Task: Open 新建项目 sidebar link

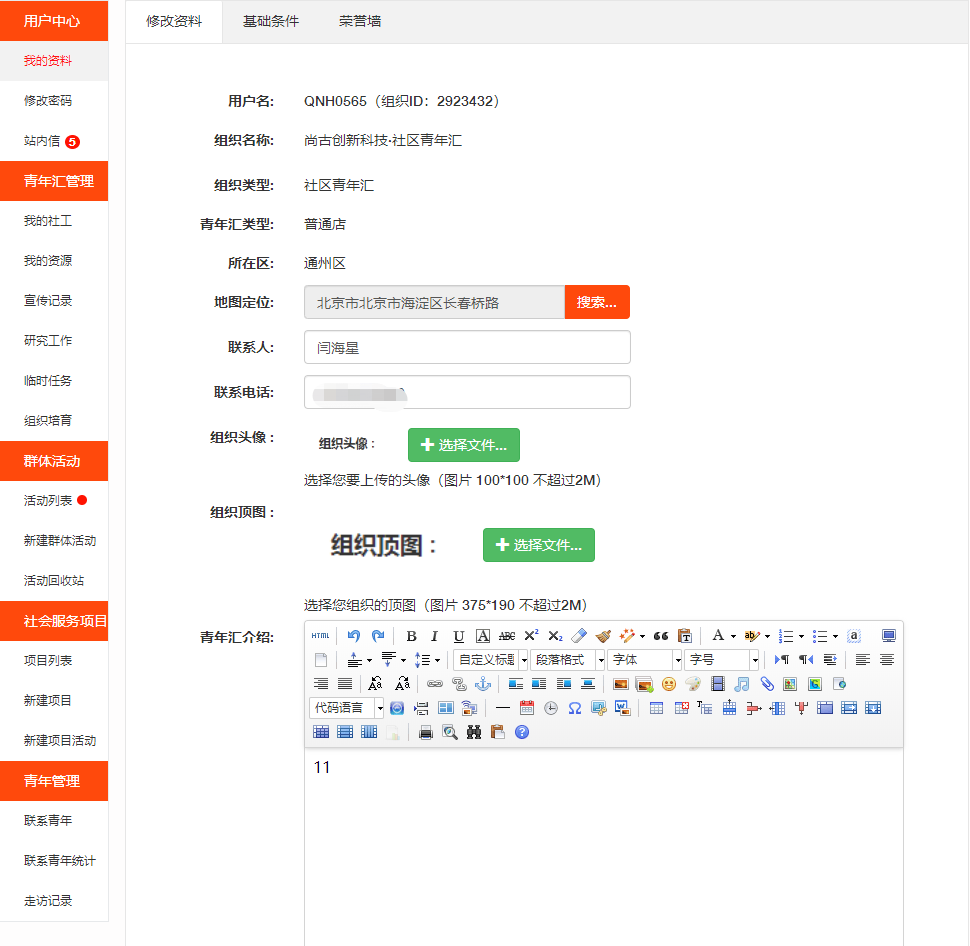Action: [x=48, y=700]
